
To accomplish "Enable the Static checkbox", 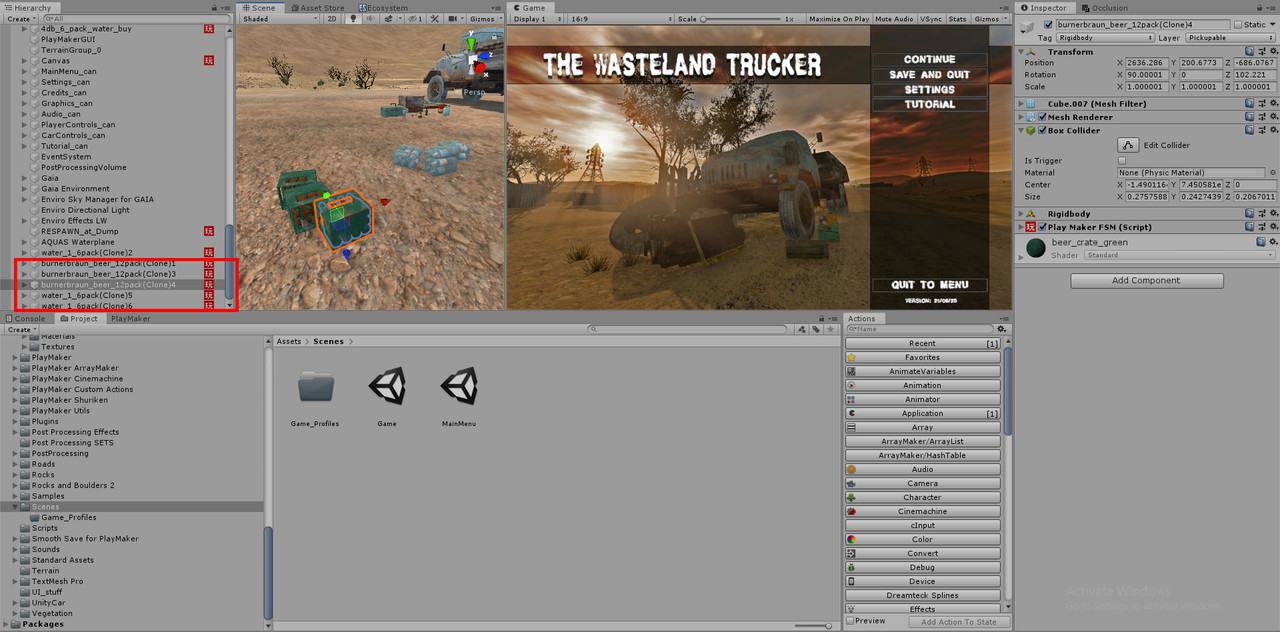I will (x=1237, y=24).
